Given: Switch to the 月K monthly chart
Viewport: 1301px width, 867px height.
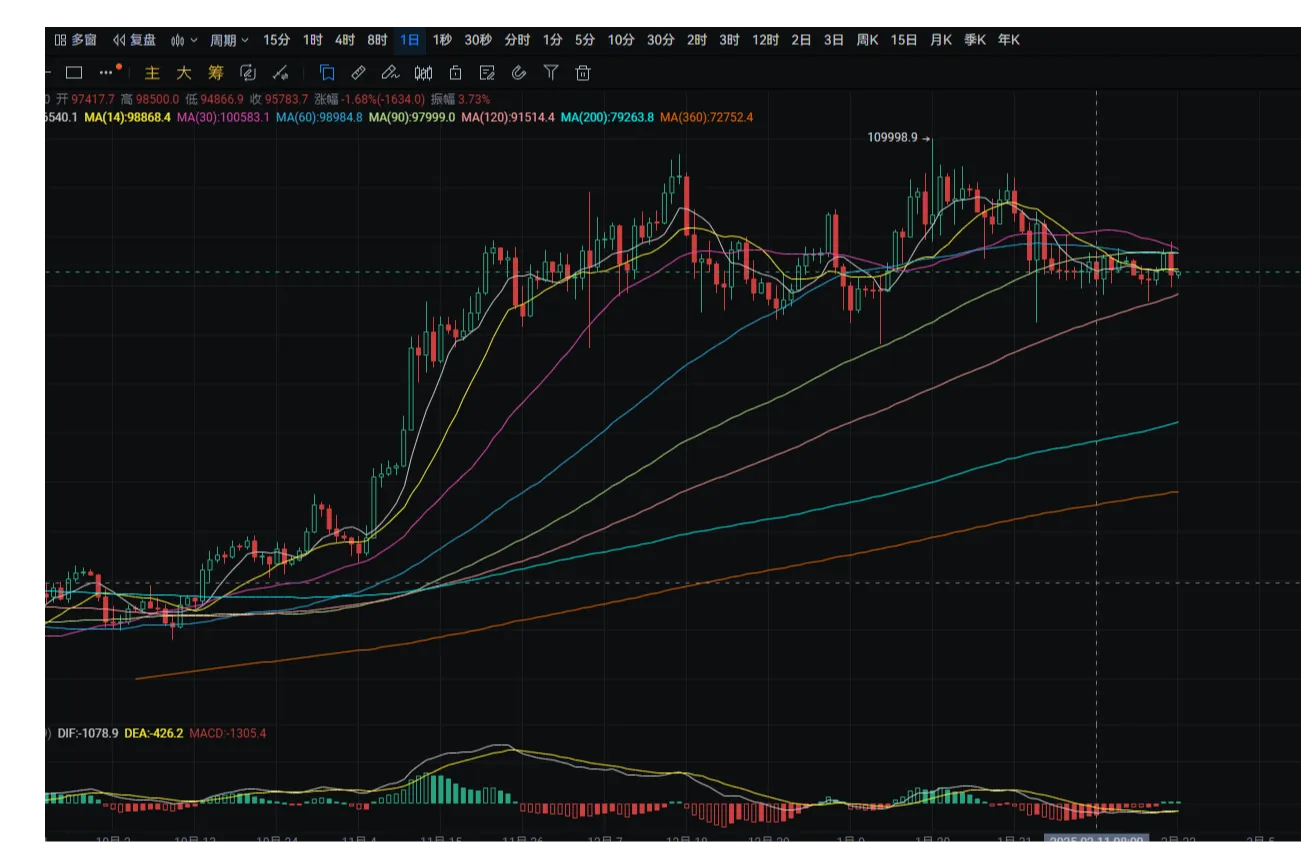Looking at the screenshot, I should click(940, 40).
